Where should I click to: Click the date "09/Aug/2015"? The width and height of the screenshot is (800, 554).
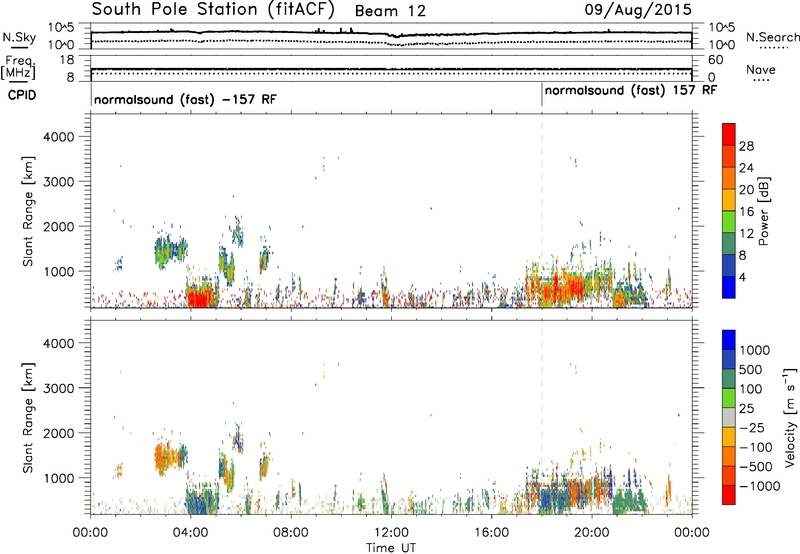point(638,9)
